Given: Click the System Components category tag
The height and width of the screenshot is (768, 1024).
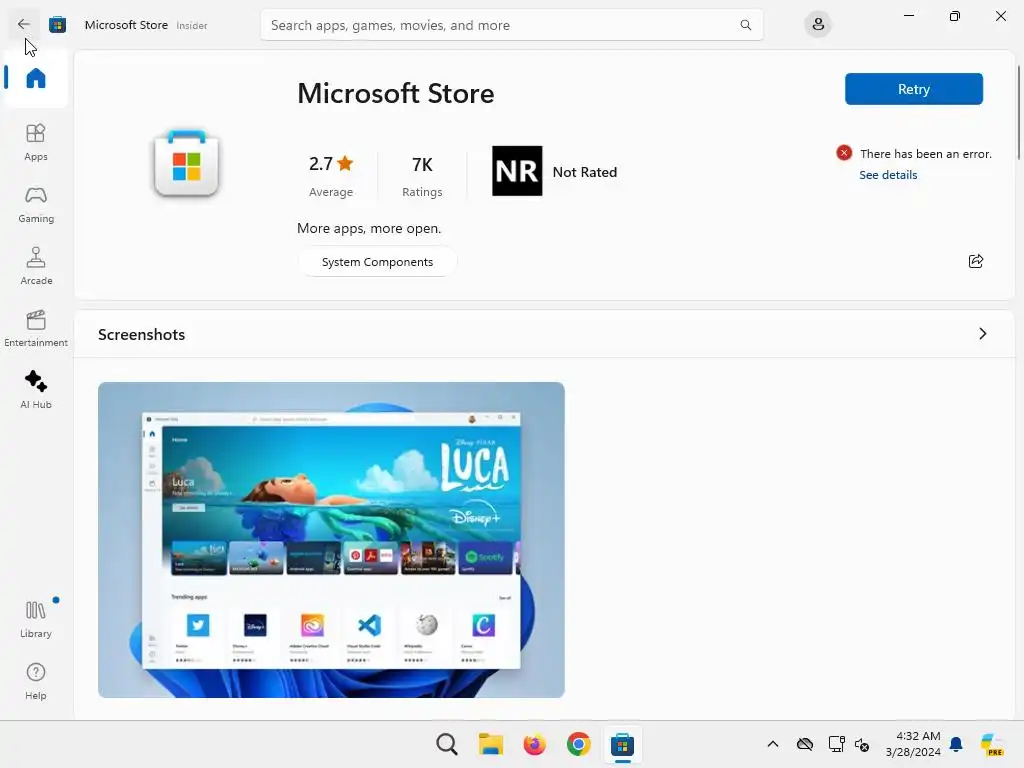Looking at the screenshot, I should tap(377, 262).
